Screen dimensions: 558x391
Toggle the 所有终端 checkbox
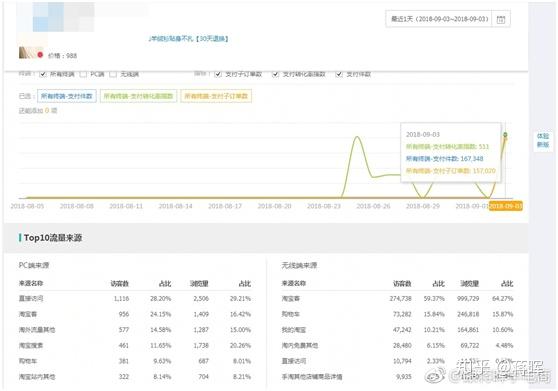pyautogui.click(x=43, y=74)
